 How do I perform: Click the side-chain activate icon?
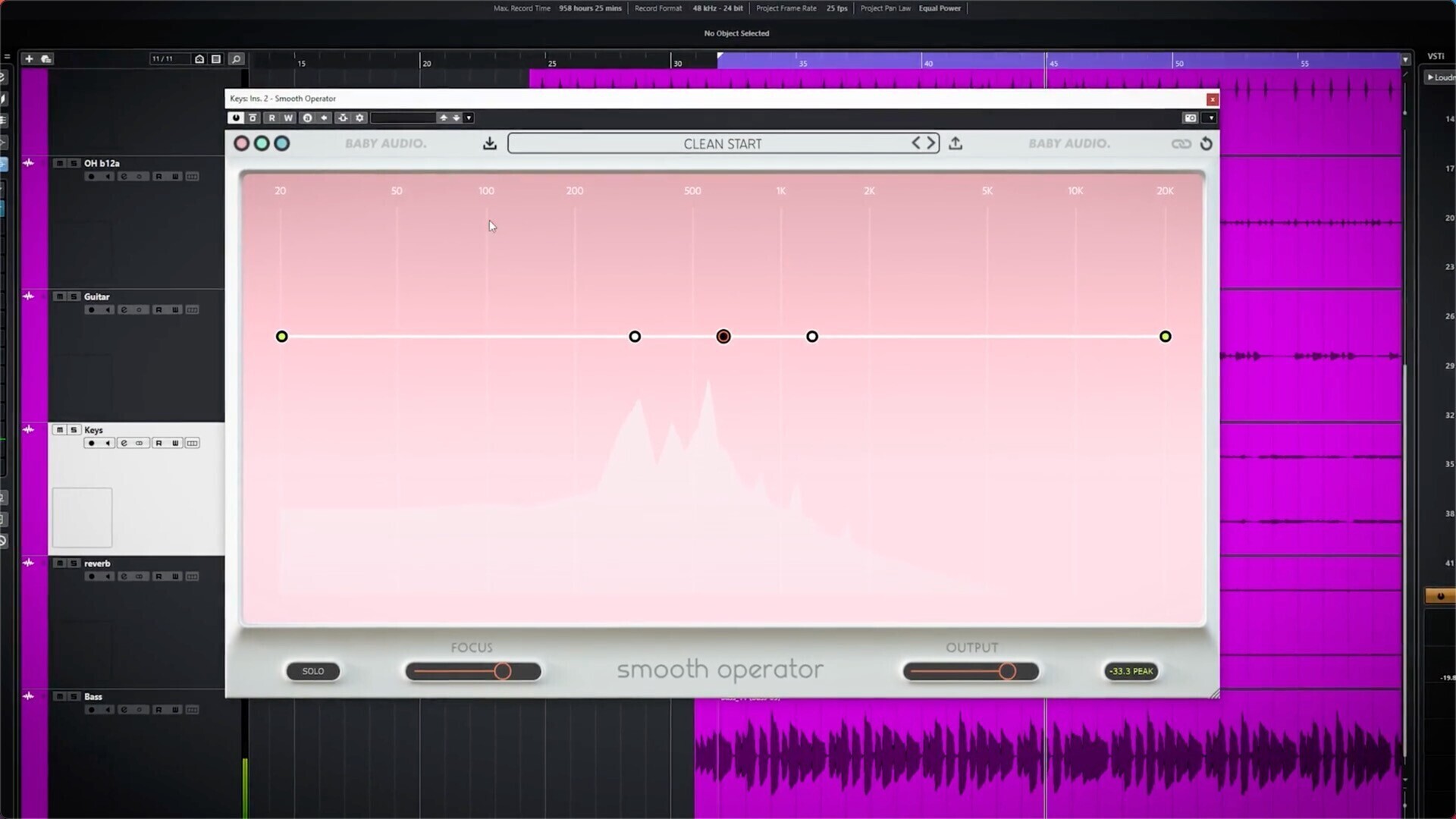pyautogui.click(x=343, y=118)
